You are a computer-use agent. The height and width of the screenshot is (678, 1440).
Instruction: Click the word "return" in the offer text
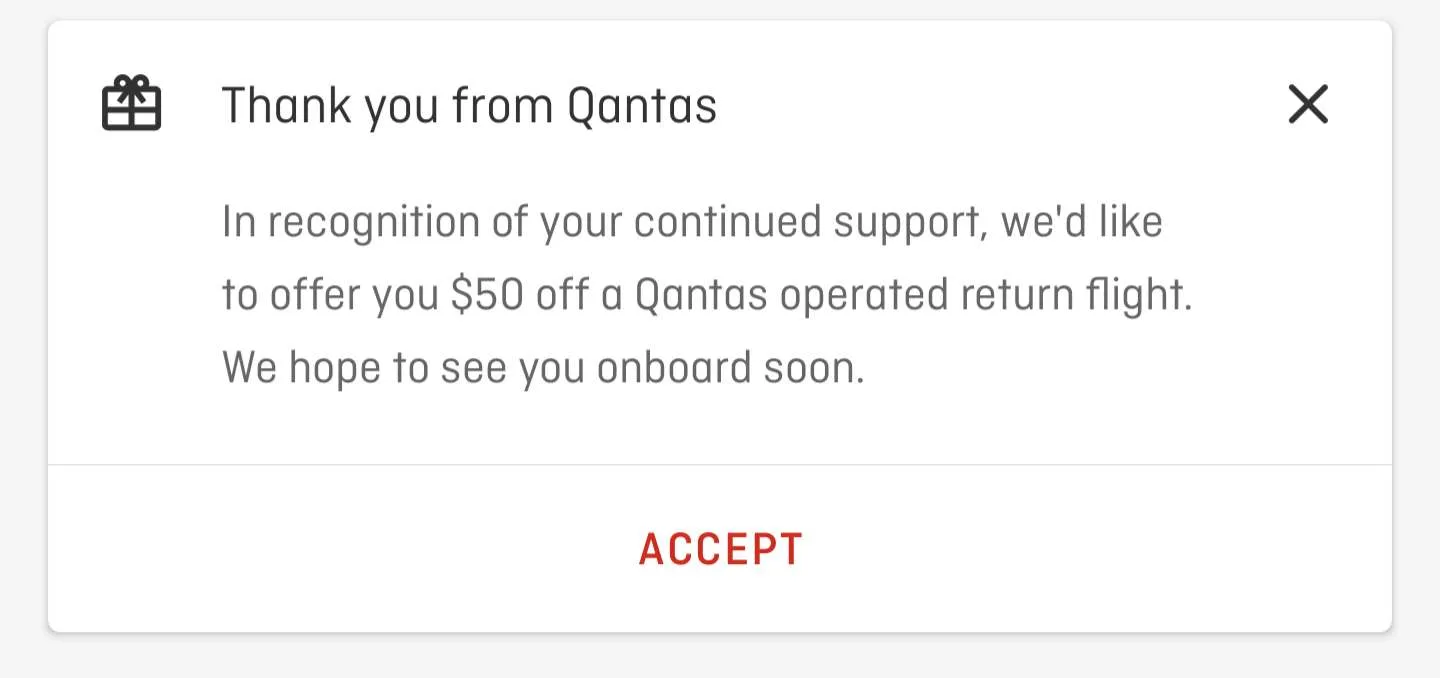pos(1023,297)
